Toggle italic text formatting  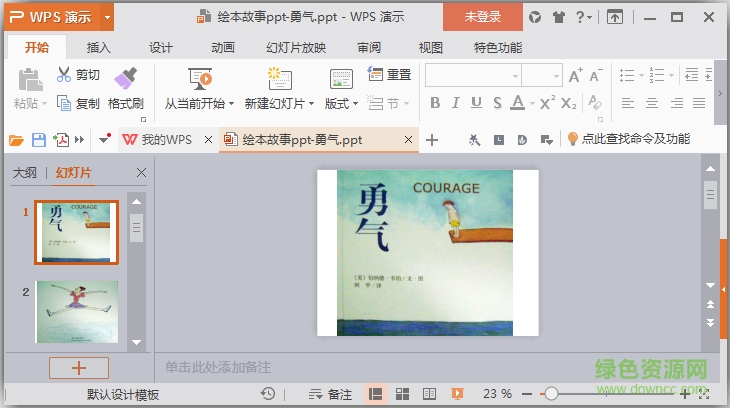(455, 102)
